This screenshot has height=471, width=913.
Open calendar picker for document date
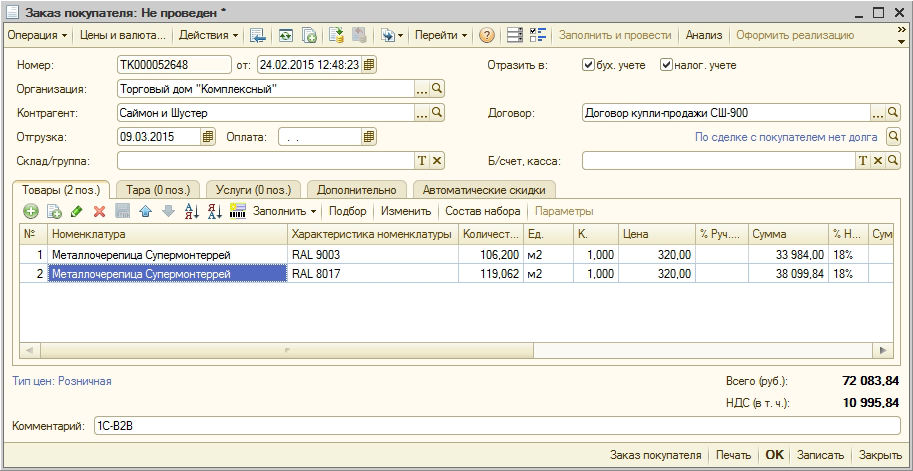369,65
